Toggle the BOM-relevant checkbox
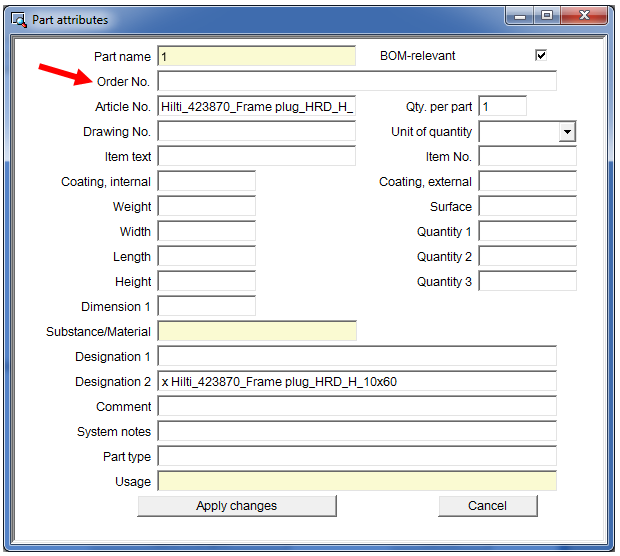Viewport: 620px width, 556px height. 540,55
